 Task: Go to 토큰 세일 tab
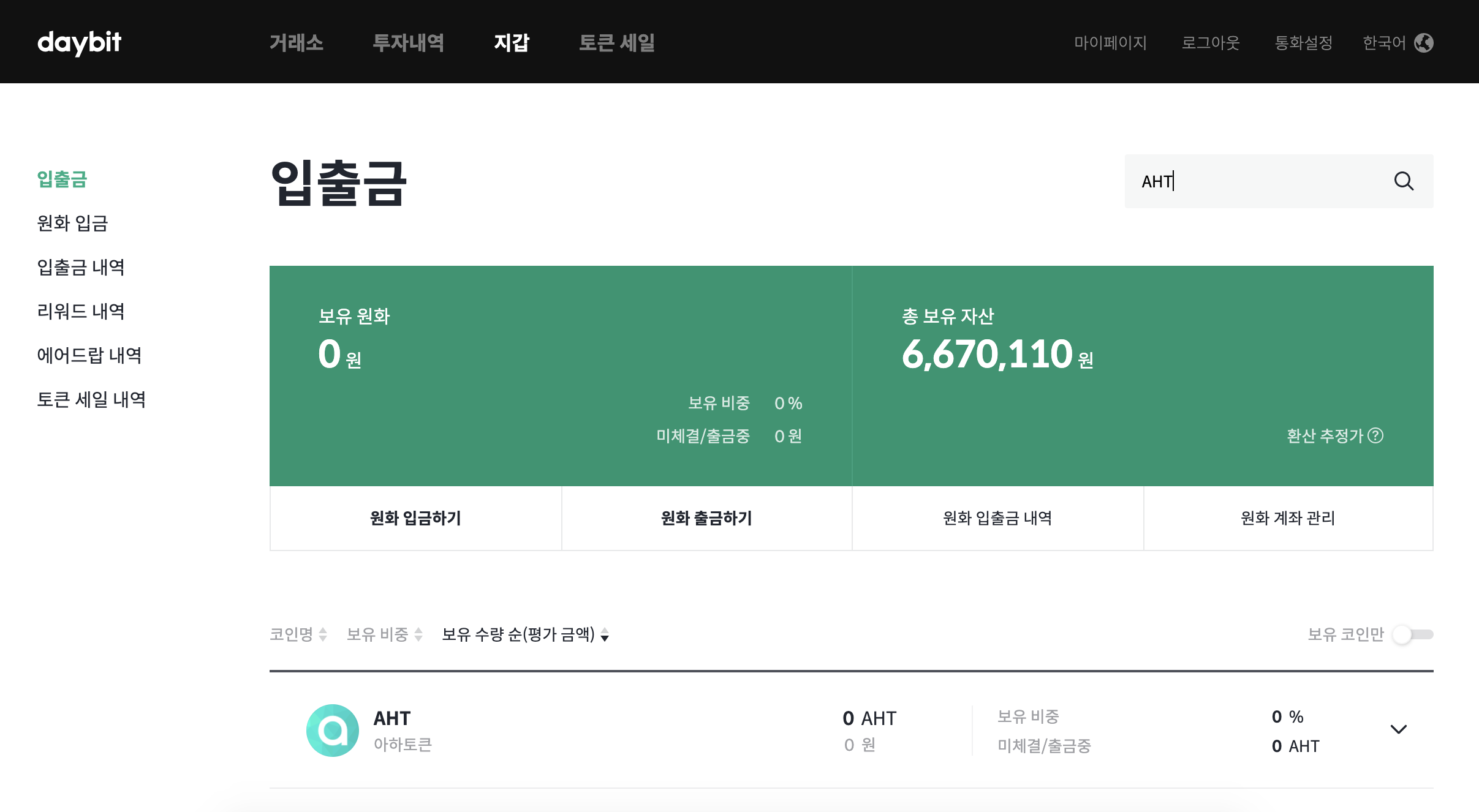point(616,43)
